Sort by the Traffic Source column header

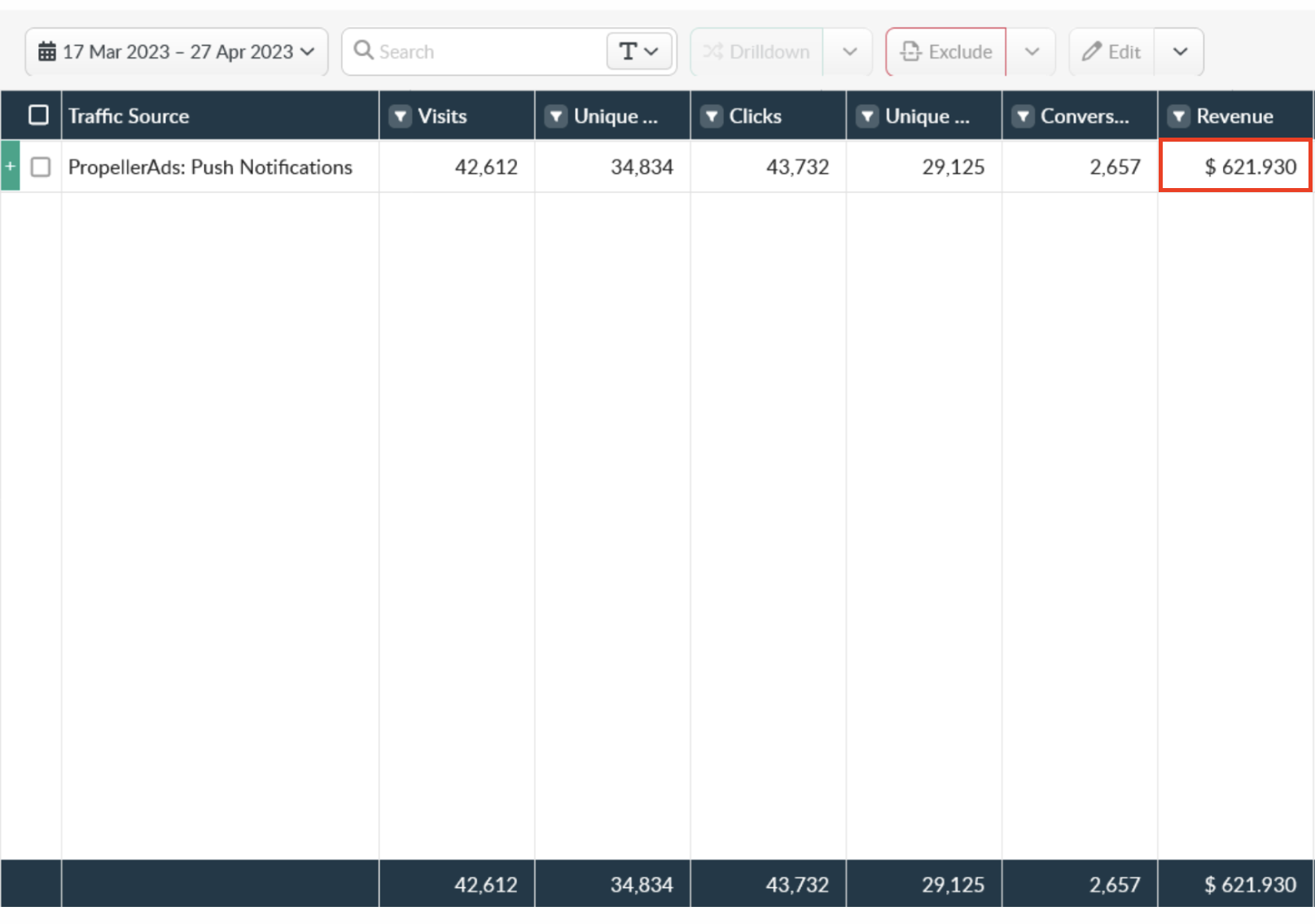pyautogui.click(x=129, y=116)
